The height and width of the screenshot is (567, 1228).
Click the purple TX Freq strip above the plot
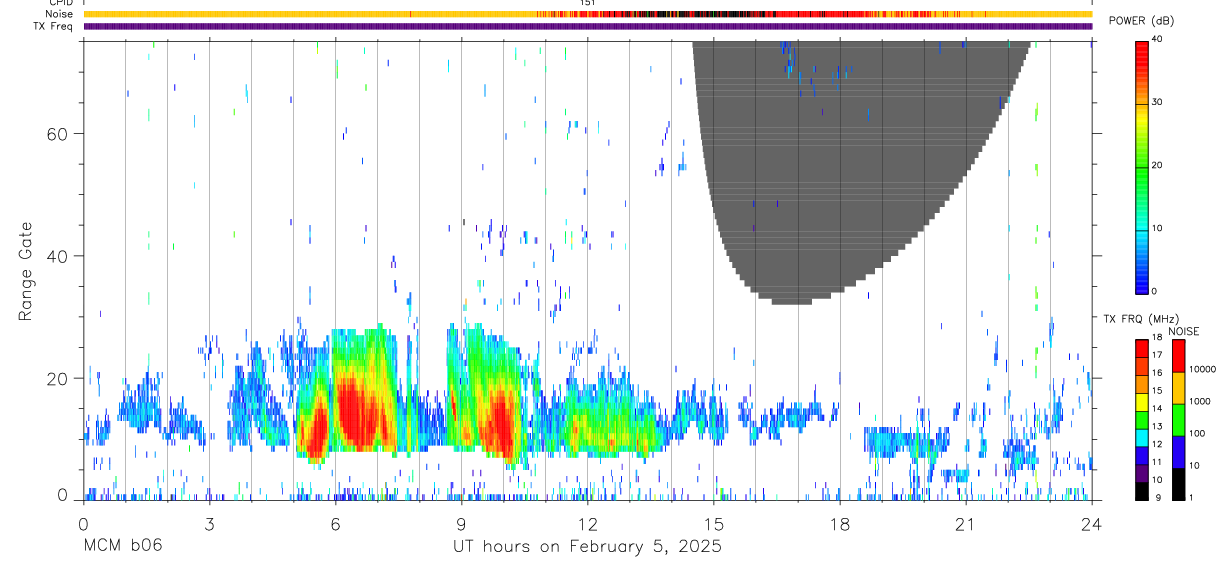588,26
